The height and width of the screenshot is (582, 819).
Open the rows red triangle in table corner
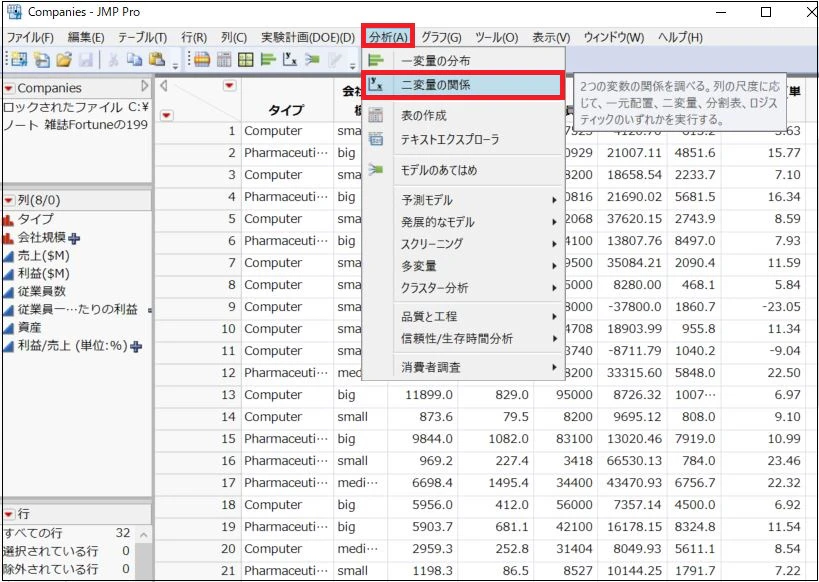166,115
